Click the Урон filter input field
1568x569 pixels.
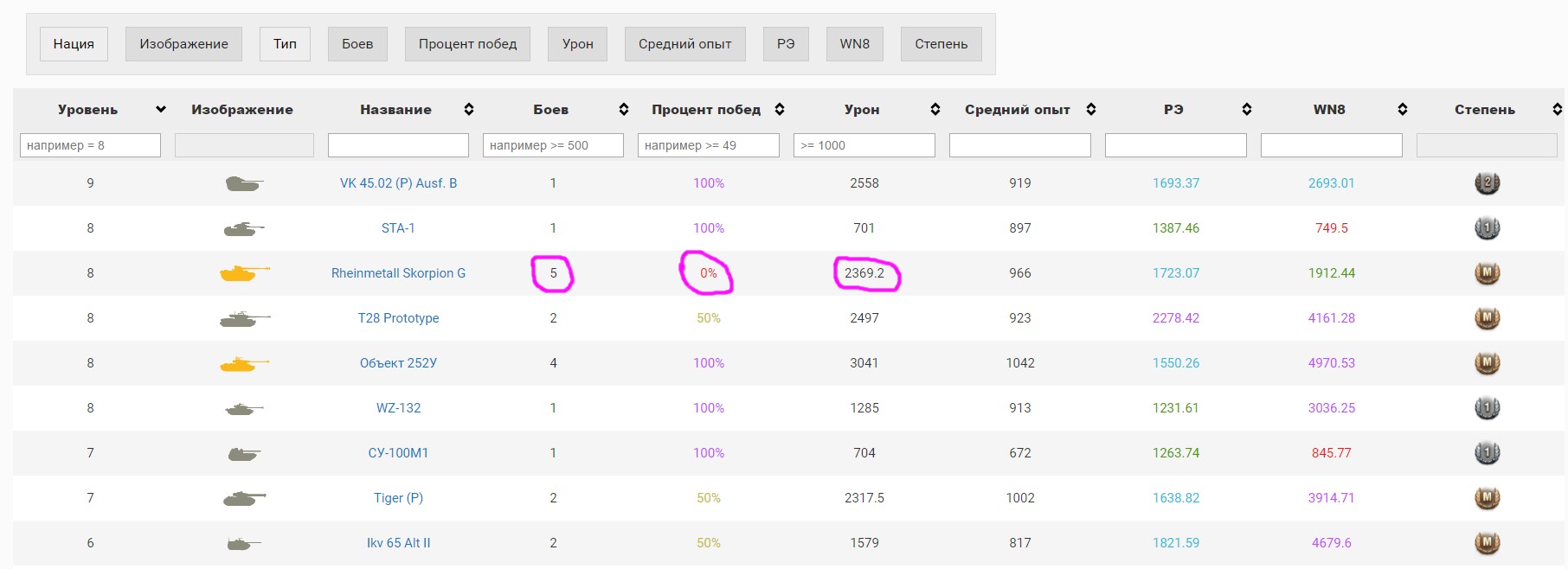864,145
